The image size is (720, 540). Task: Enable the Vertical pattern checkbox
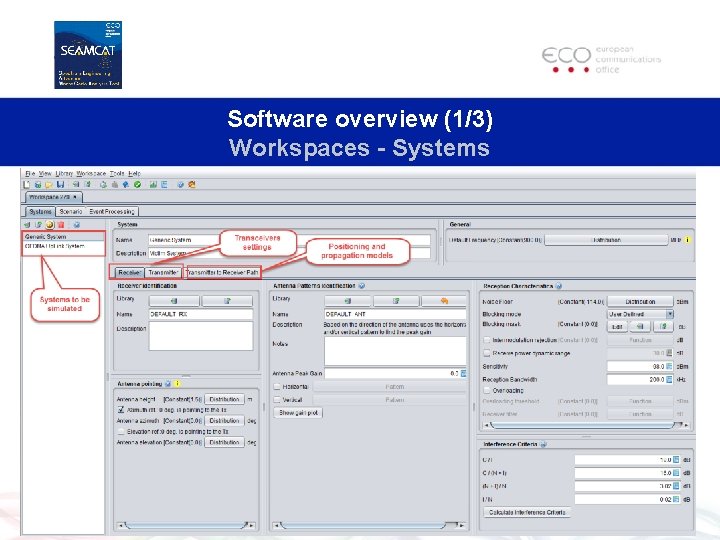tap(277, 399)
